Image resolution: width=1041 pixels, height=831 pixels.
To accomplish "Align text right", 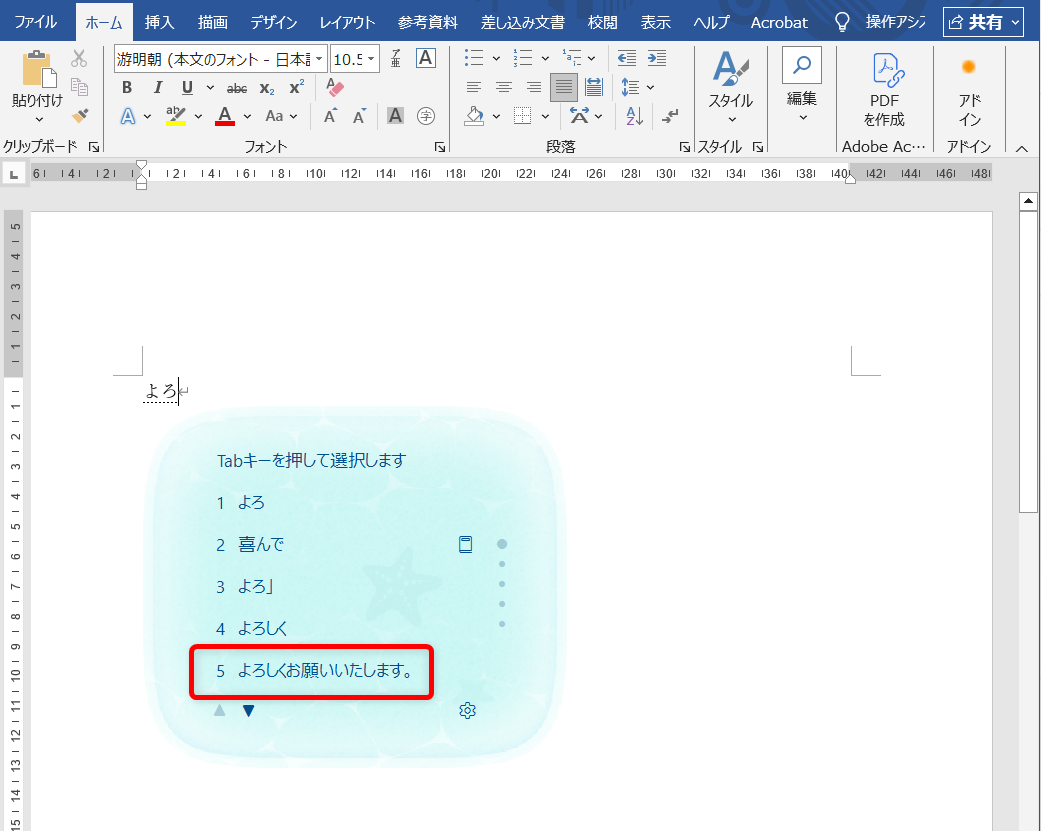I will 534,87.
